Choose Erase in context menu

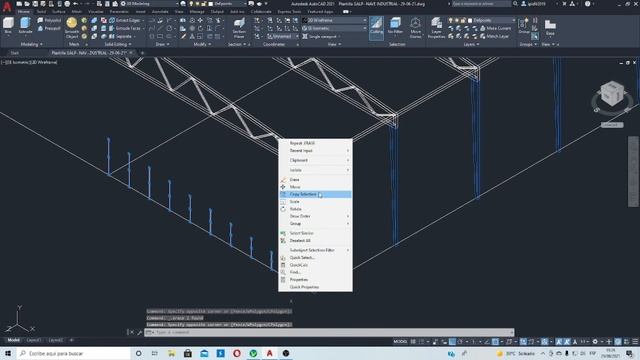point(315,180)
